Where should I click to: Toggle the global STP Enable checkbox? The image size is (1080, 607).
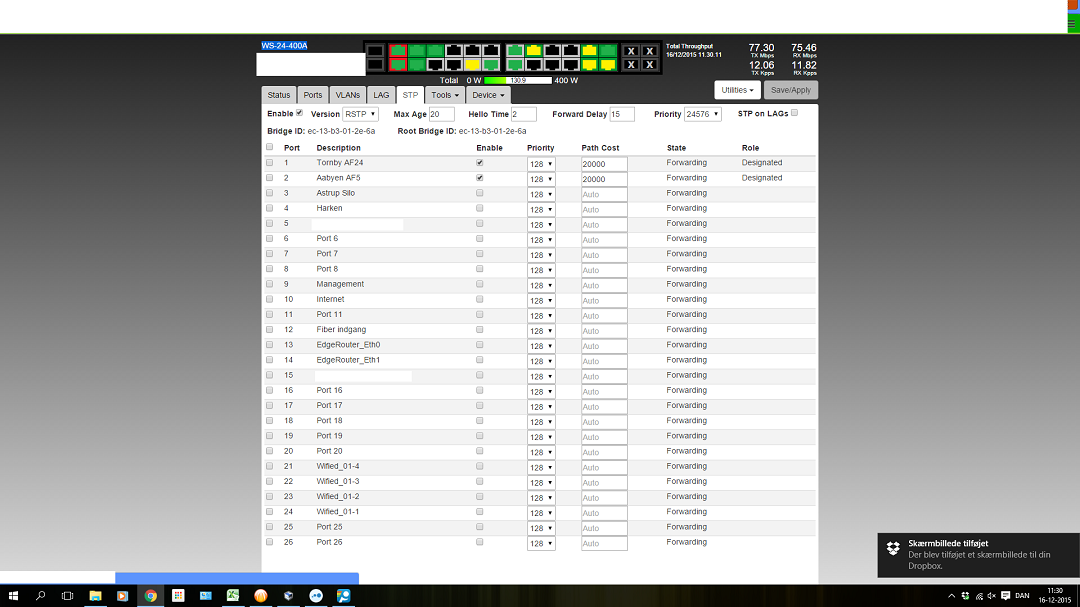pos(299,113)
